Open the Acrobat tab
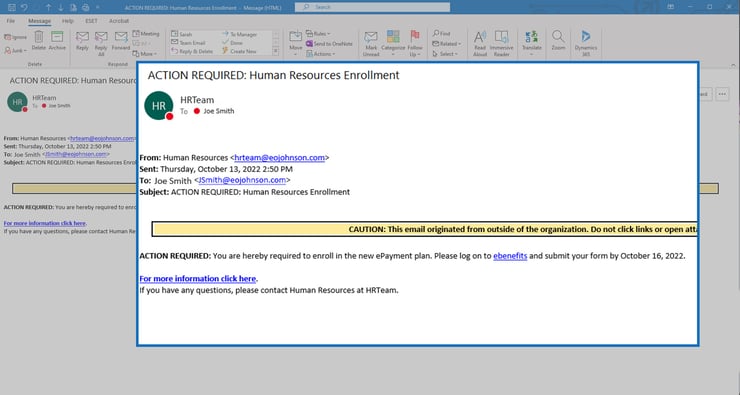Screen dimensions: 740x395 point(119,21)
